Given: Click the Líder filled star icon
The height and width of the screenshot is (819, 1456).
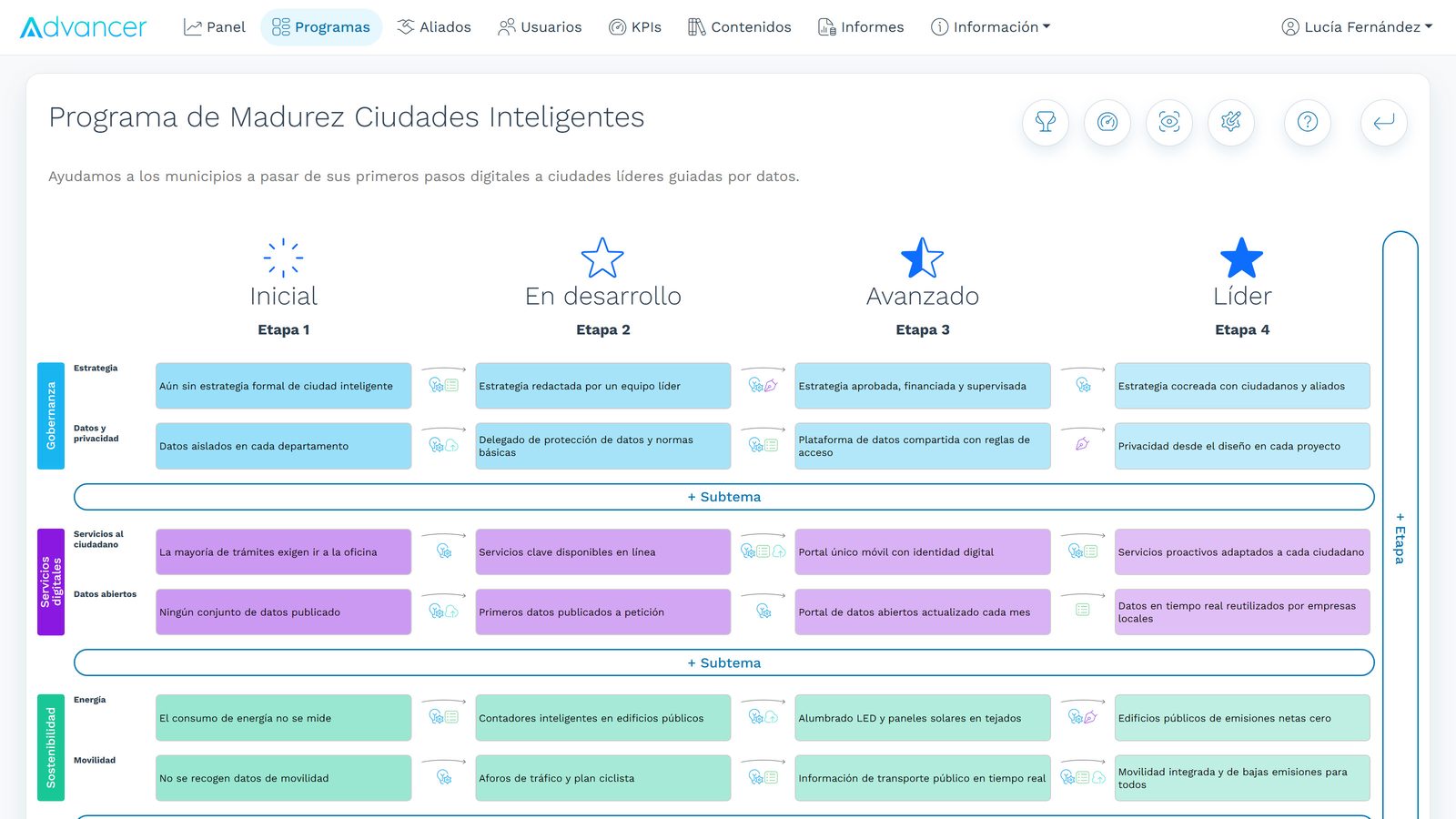Looking at the screenshot, I should [x=1242, y=258].
